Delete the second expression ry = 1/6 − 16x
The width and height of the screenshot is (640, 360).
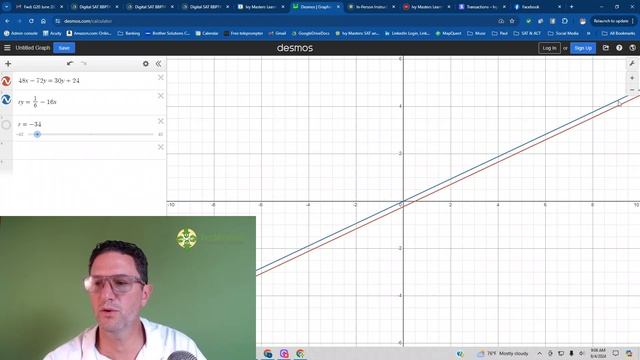[x=161, y=96]
